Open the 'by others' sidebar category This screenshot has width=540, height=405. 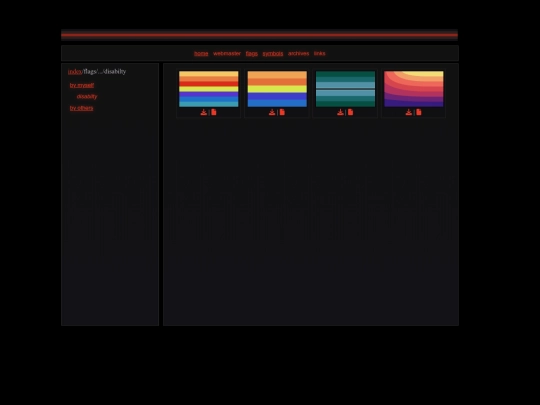click(x=81, y=108)
